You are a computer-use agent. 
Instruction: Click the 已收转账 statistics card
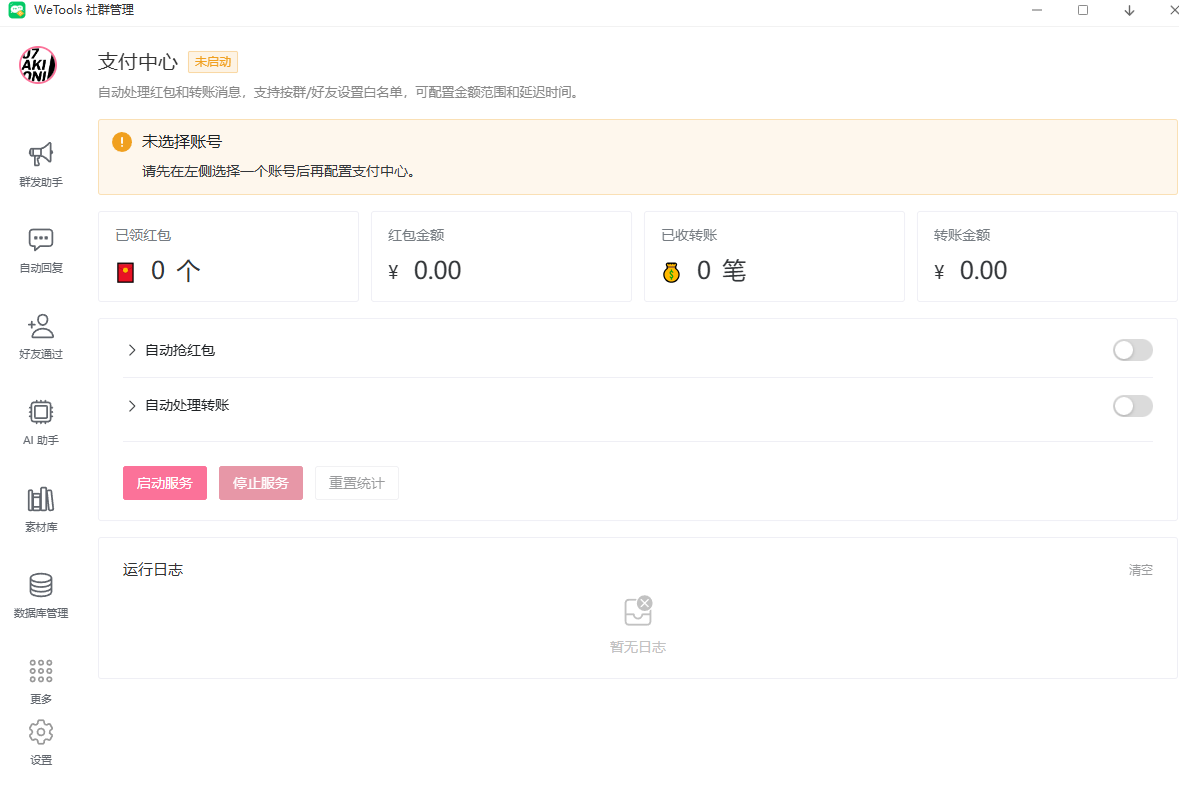pos(774,256)
